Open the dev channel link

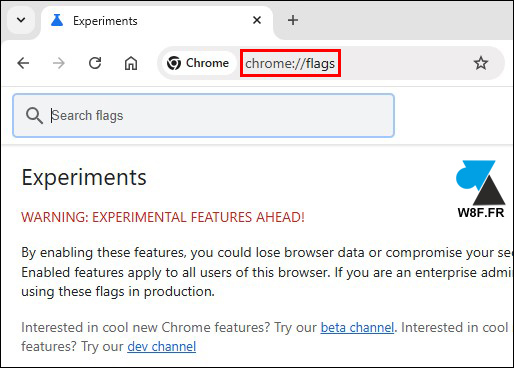click(x=162, y=347)
